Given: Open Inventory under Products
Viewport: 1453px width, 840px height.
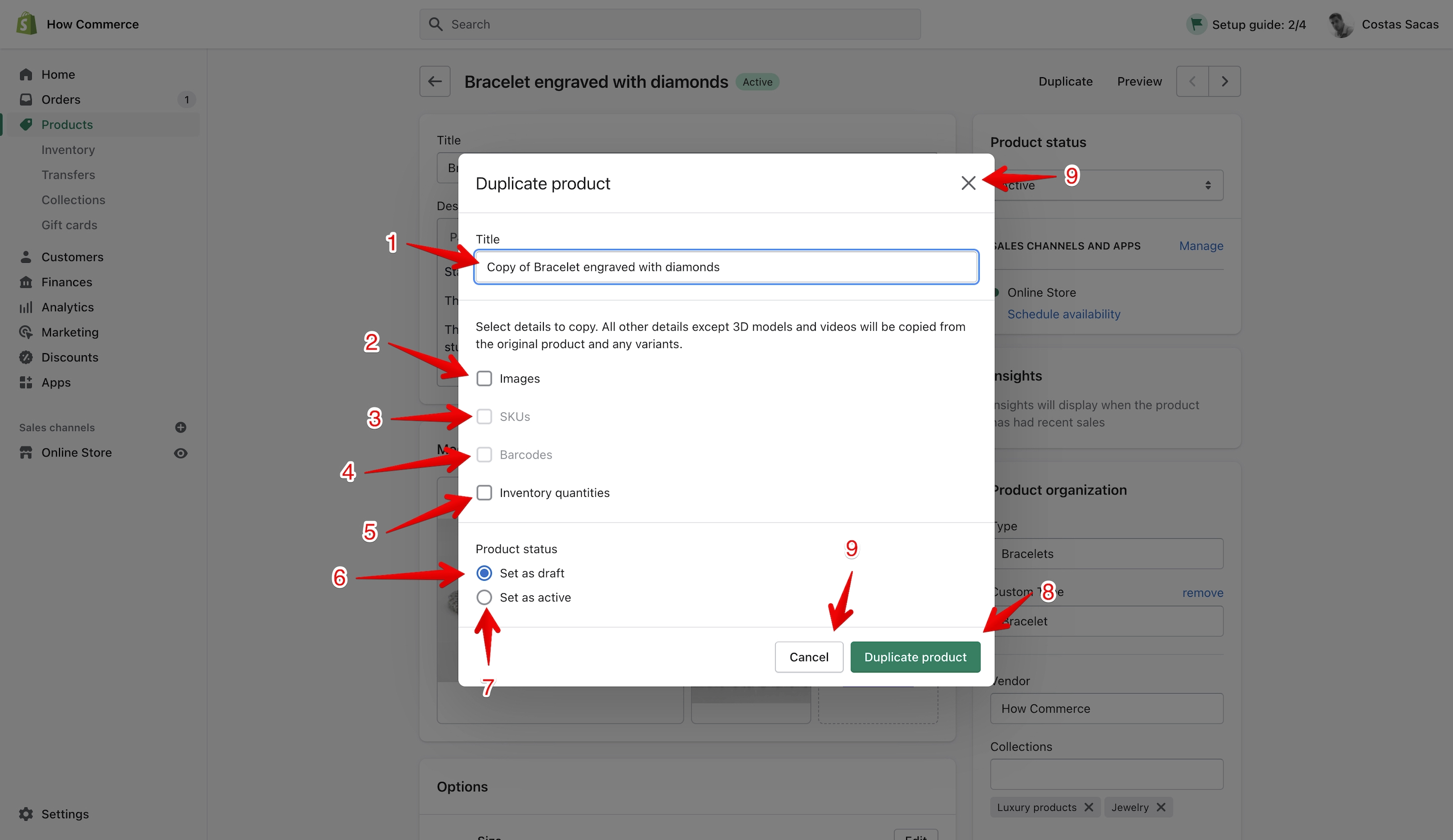Looking at the screenshot, I should pos(68,149).
